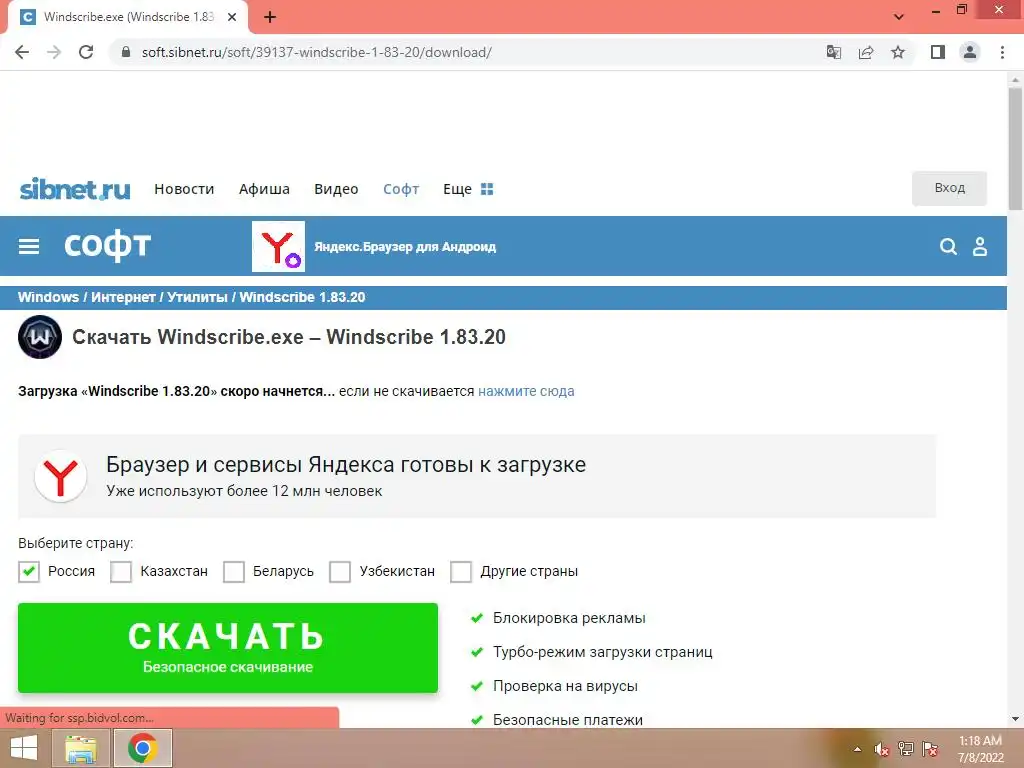This screenshot has width=1024, height=768.
Task: Click the Yandex browser heading text
Action: 346,464
